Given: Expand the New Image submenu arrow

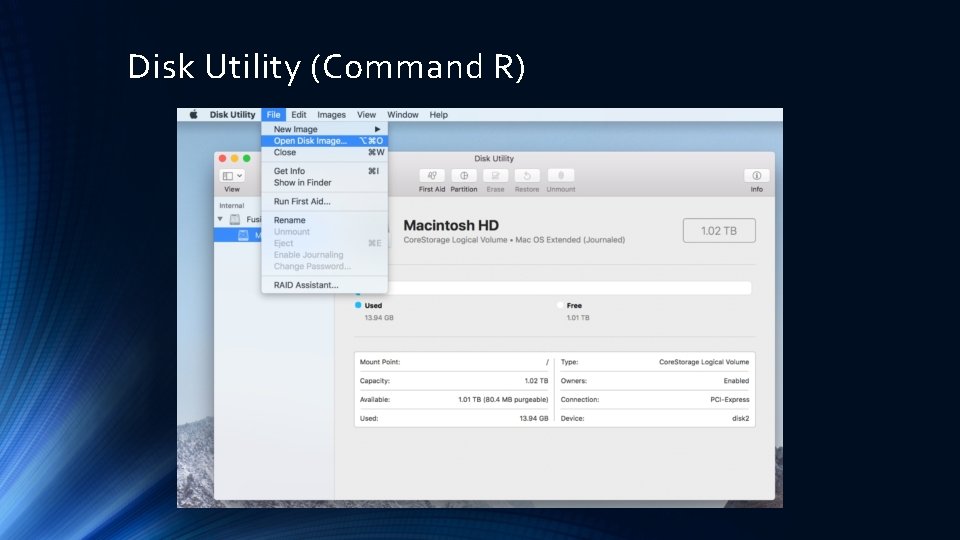Looking at the screenshot, I should coord(378,129).
